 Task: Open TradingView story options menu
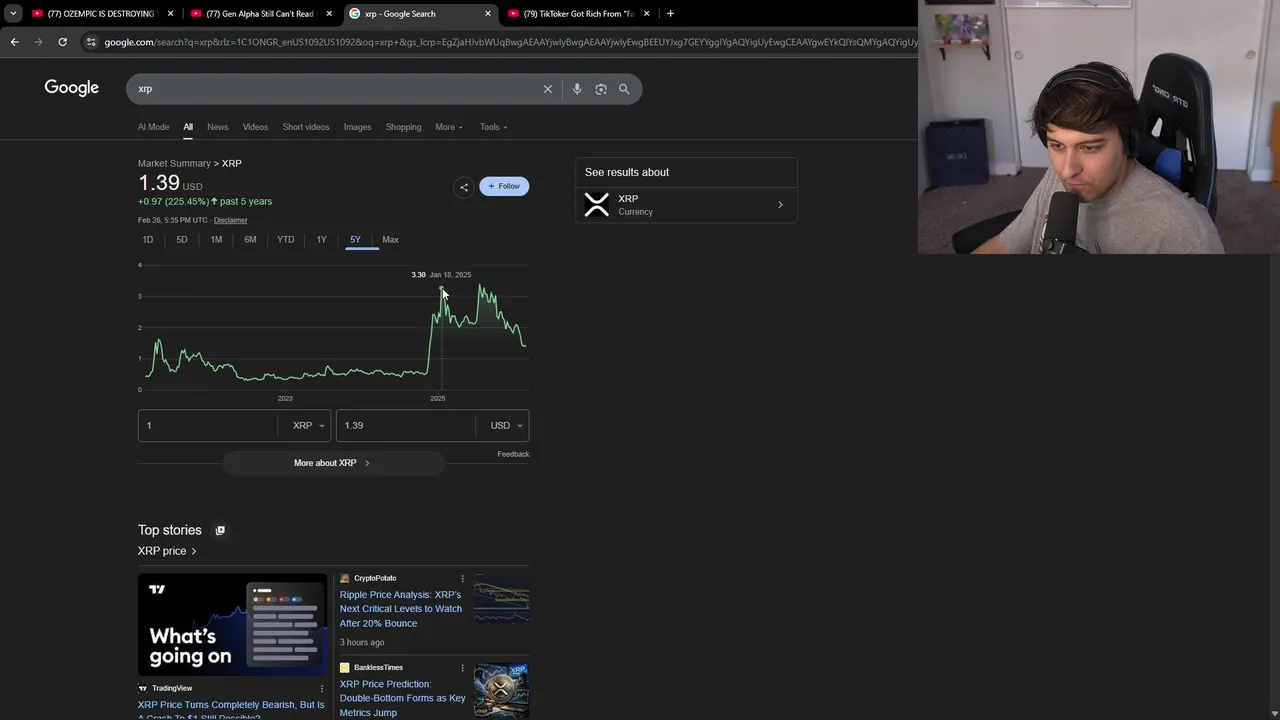[x=322, y=689]
